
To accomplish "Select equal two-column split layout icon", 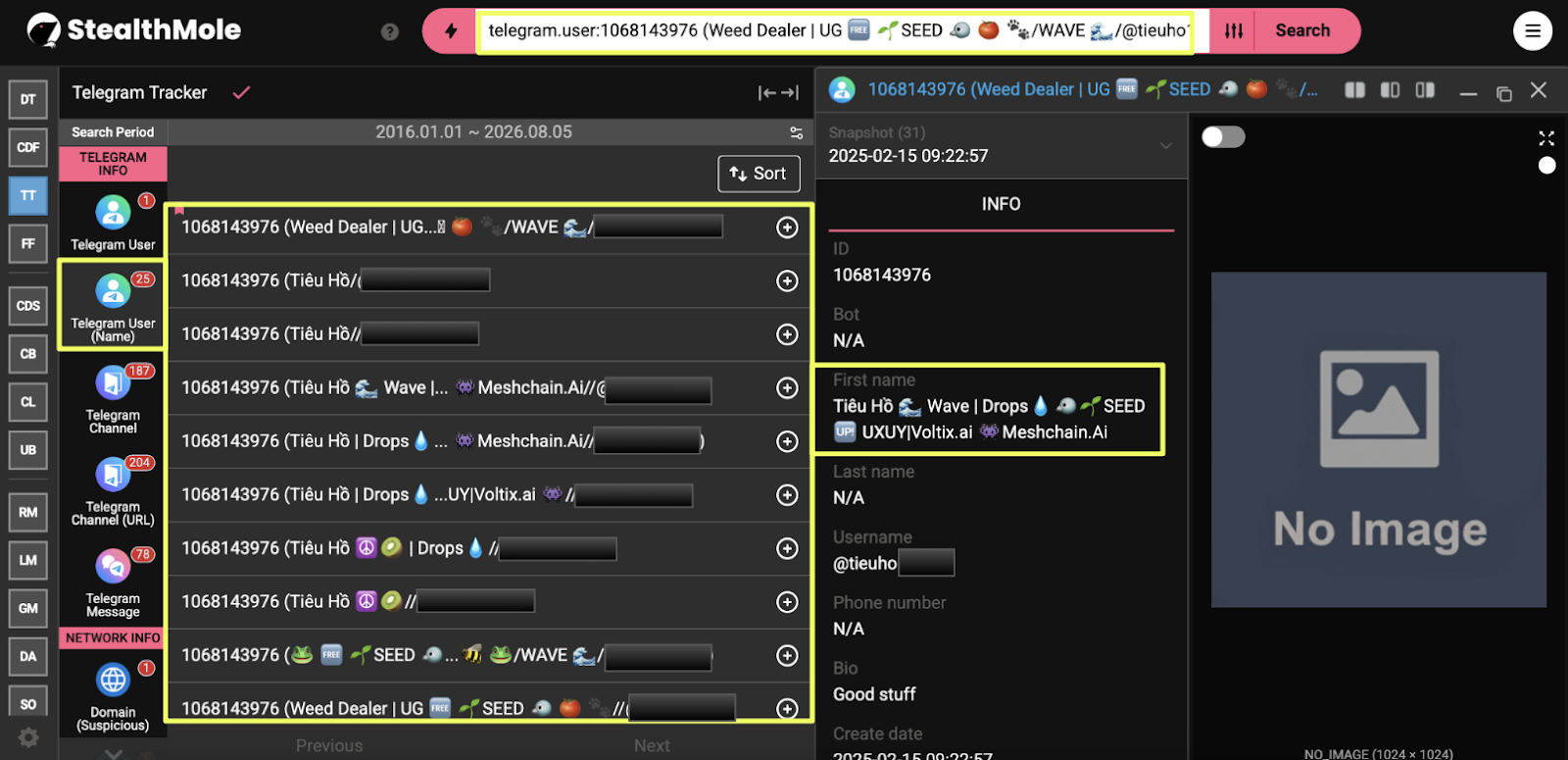I will click(1355, 90).
